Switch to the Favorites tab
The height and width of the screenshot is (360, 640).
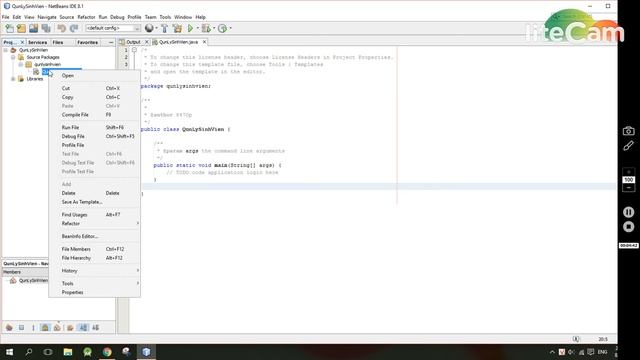[x=87, y=42]
